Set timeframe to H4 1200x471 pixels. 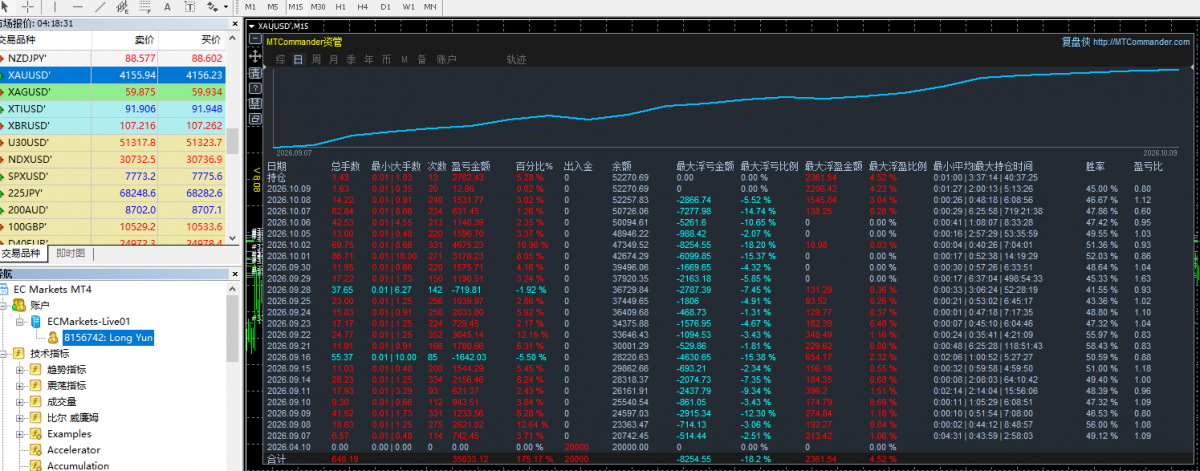(x=363, y=7)
